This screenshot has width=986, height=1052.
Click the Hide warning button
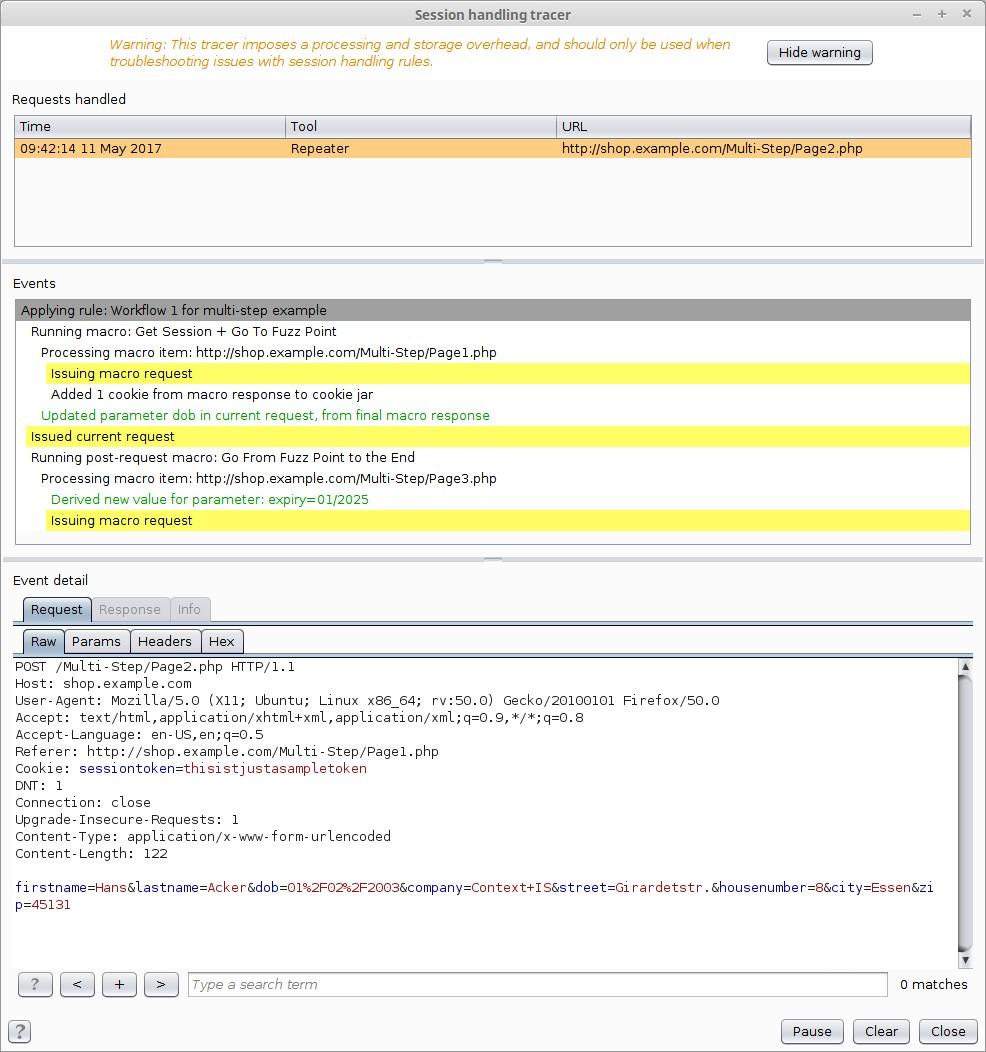(819, 52)
